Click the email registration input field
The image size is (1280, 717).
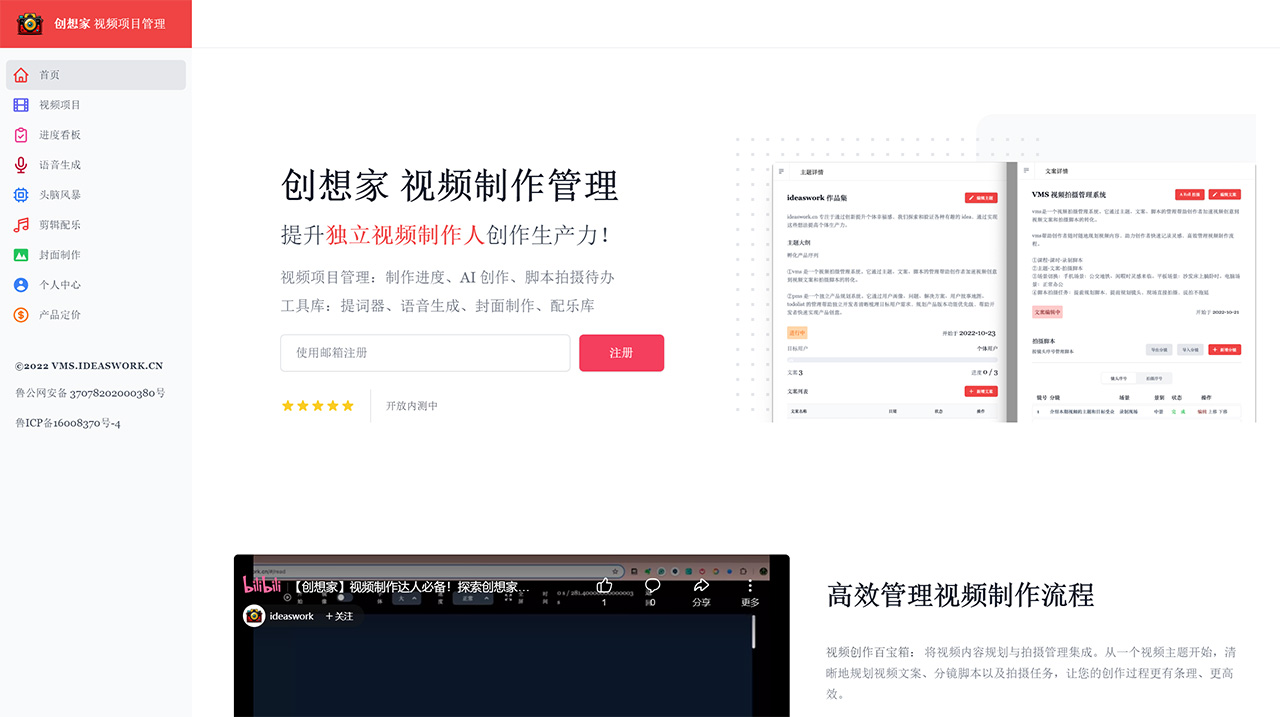click(424, 353)
